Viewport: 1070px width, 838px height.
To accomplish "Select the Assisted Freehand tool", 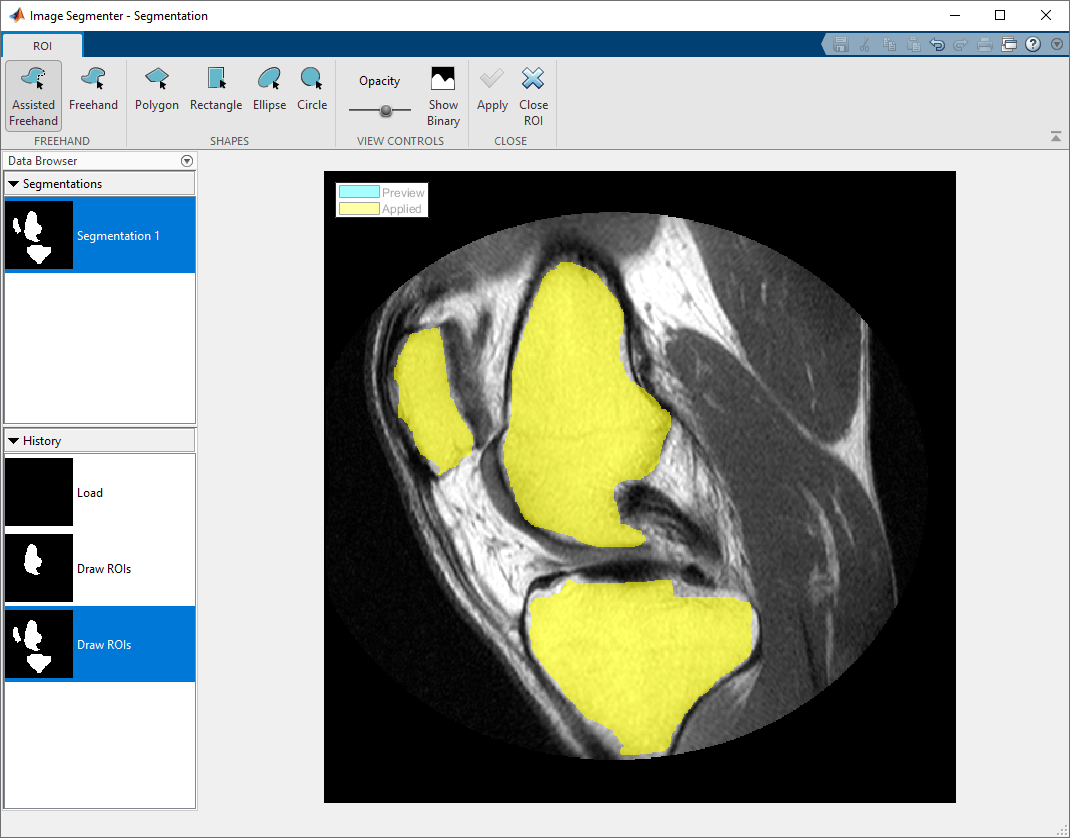I will coord(33,96).
